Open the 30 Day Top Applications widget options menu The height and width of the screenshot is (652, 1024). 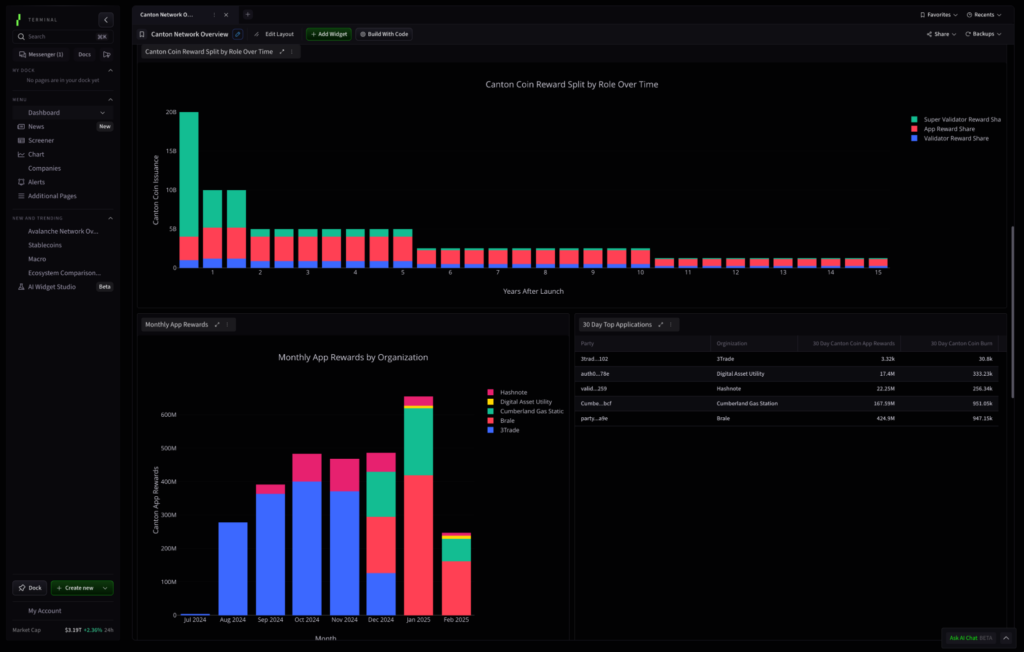coord(671,325)
